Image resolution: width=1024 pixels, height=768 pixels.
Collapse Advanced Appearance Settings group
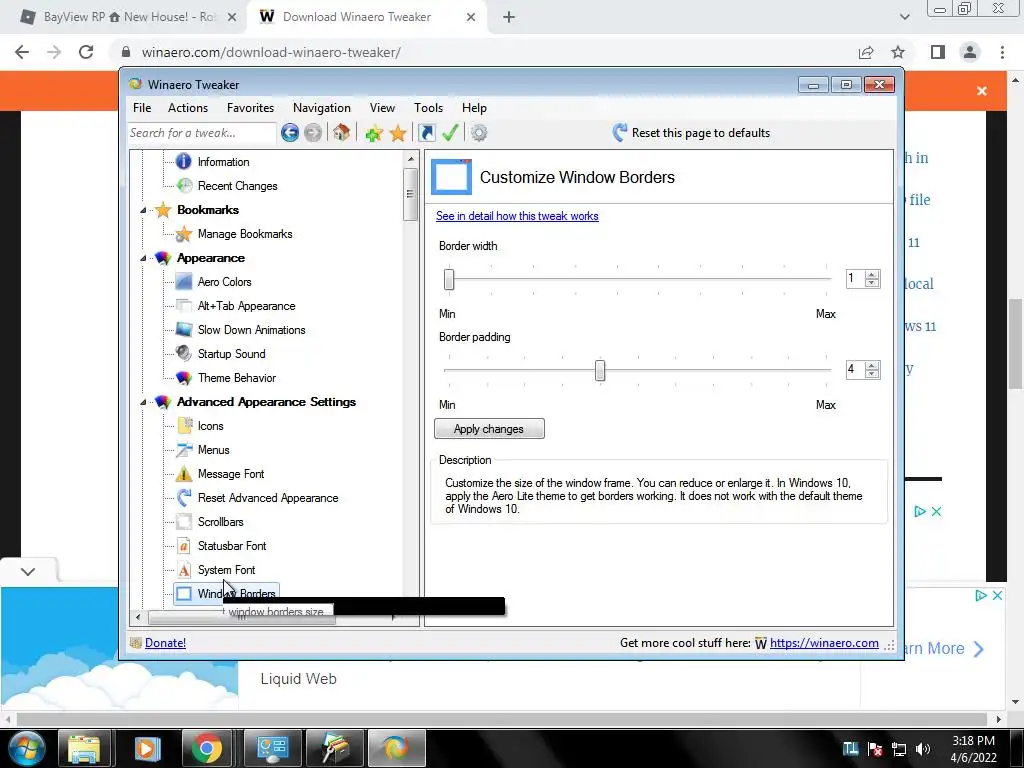point(143,402)
